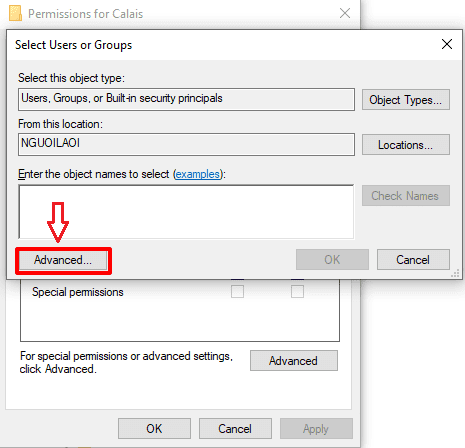Click the Check Names button
The height and width of the screenshot is (448, 465).
pyautogui.click(x=406, y=196)
